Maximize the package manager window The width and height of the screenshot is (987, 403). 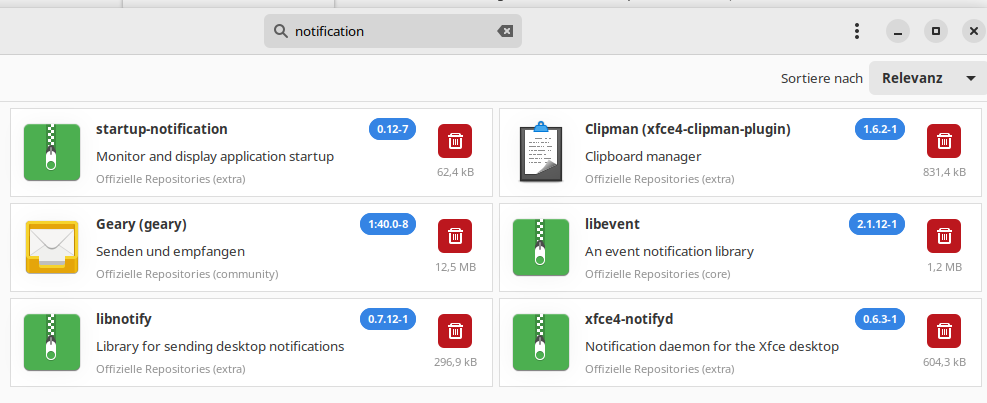click(x=936, y=31)
